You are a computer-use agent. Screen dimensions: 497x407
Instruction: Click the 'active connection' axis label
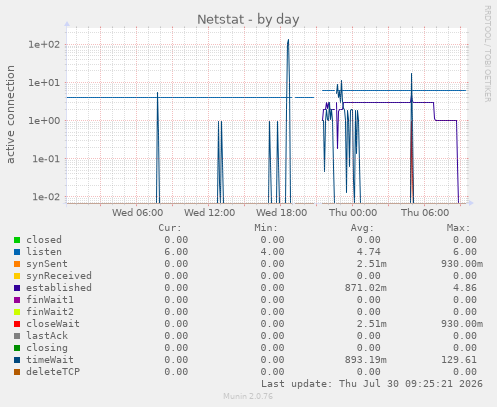(x=10, y=114)
